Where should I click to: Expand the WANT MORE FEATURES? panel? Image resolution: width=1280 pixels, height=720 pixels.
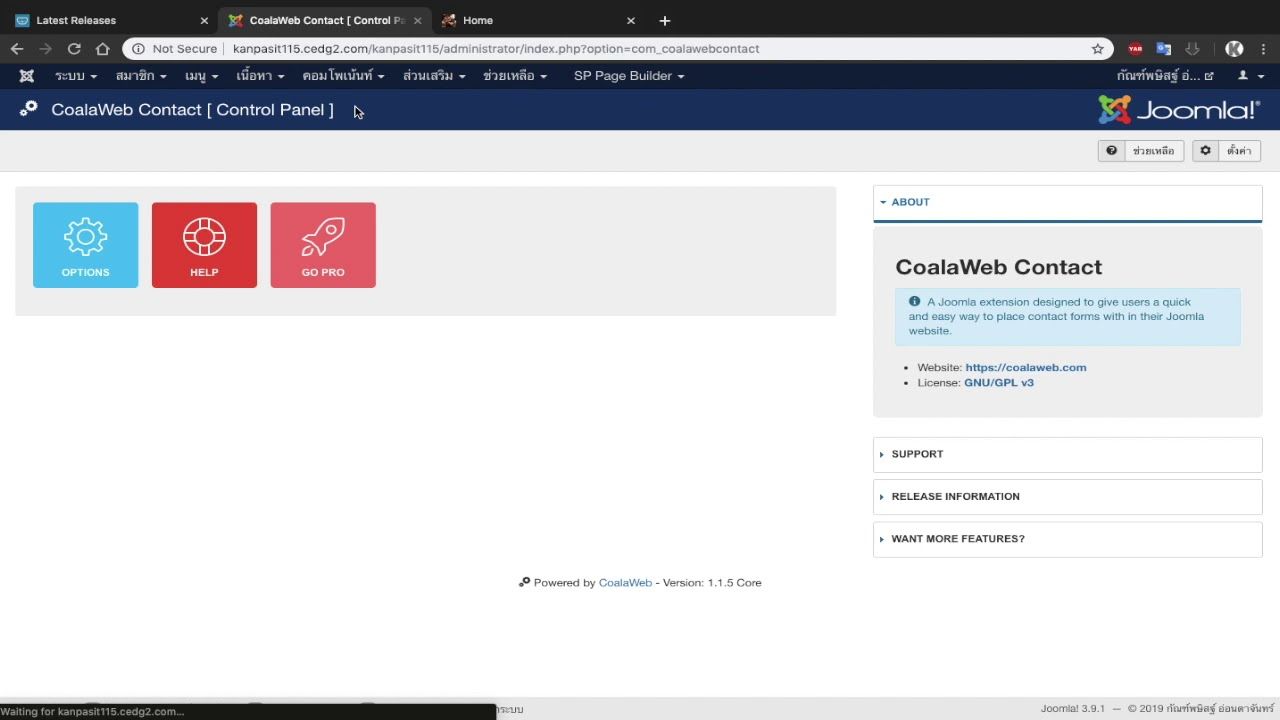coord(1068,539)
